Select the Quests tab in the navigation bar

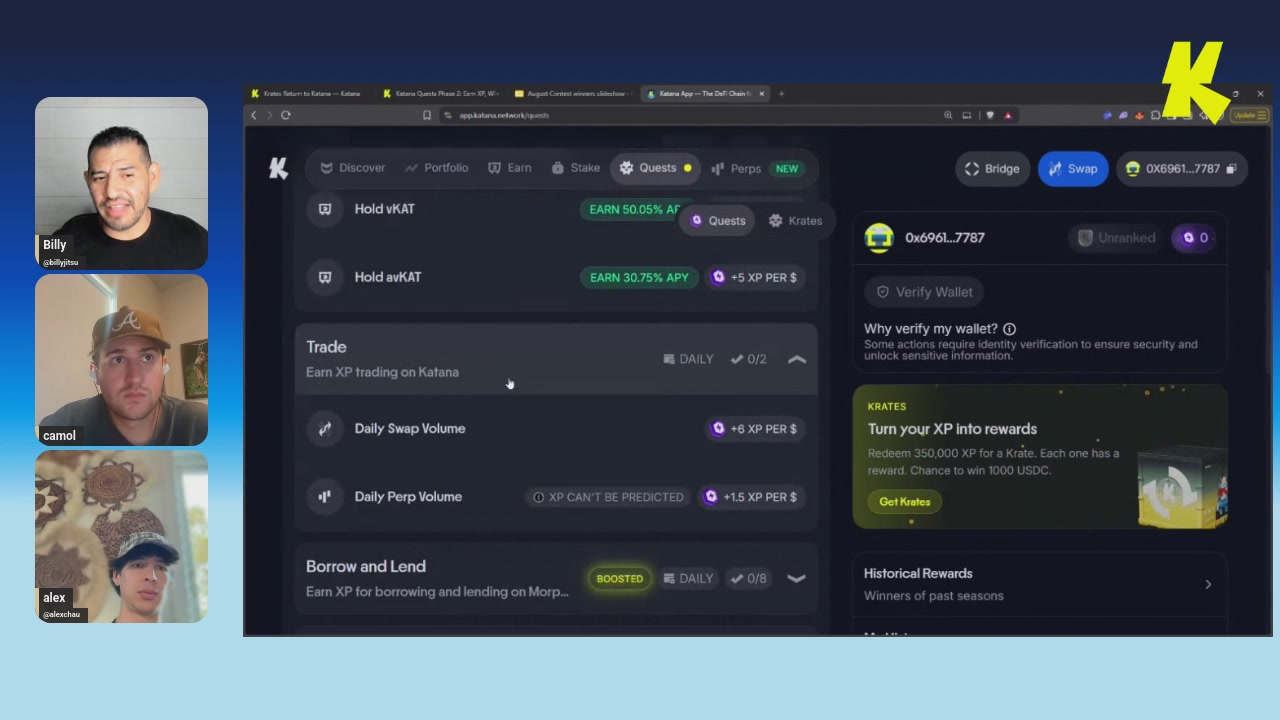click(655, 168)
